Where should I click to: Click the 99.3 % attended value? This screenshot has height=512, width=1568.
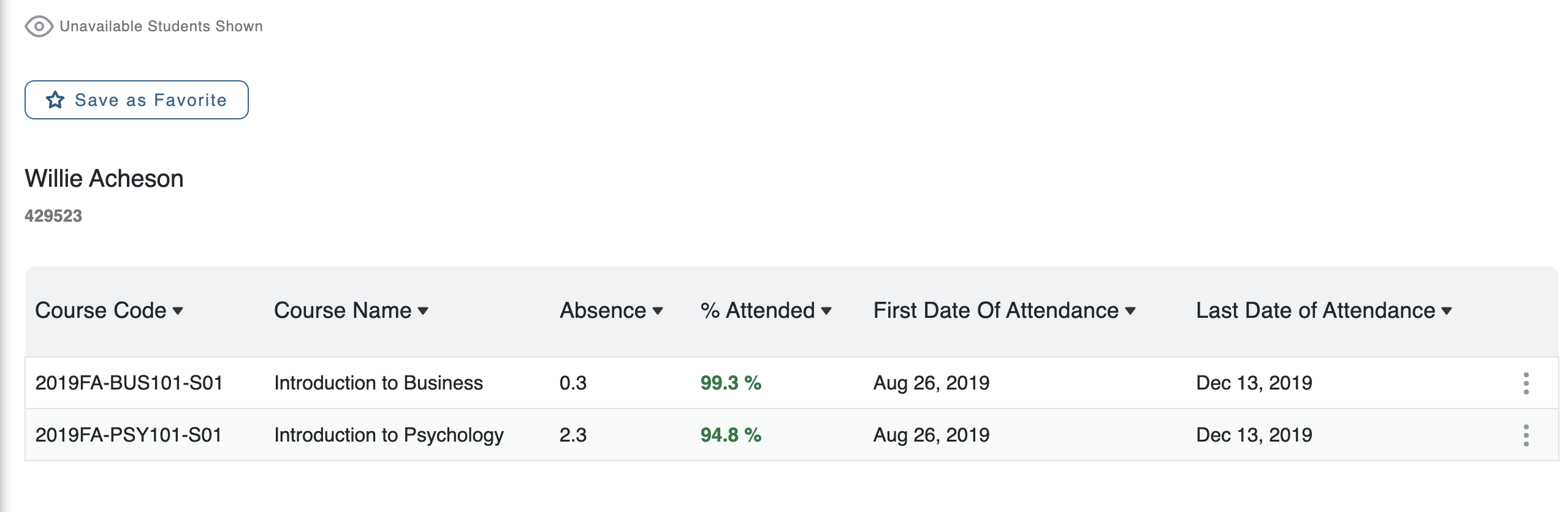(x=731, y=383)
